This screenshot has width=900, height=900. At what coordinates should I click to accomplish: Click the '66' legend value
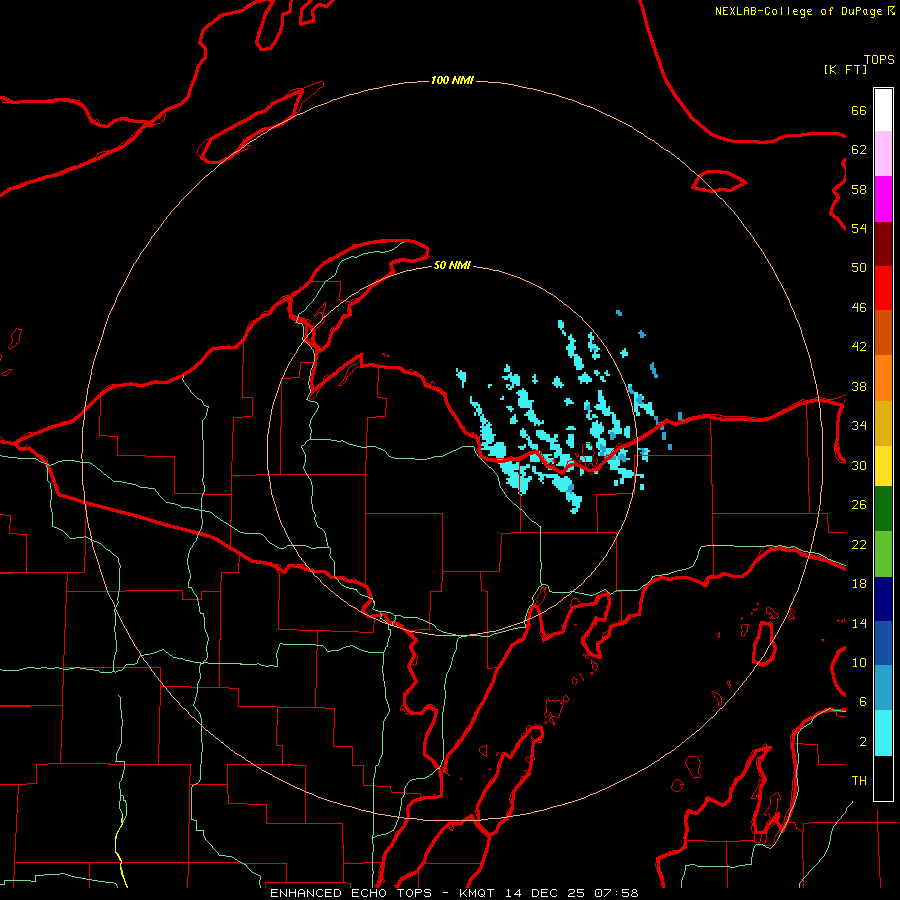(x=859, y=110)
